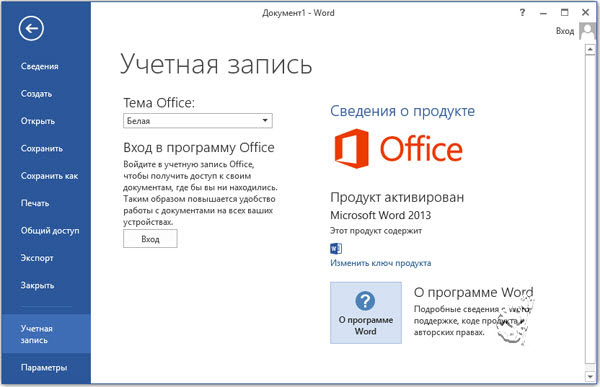The image size is (600, 387).
Task: Open Сведения in the sidebar
Action: click(40, 66)
